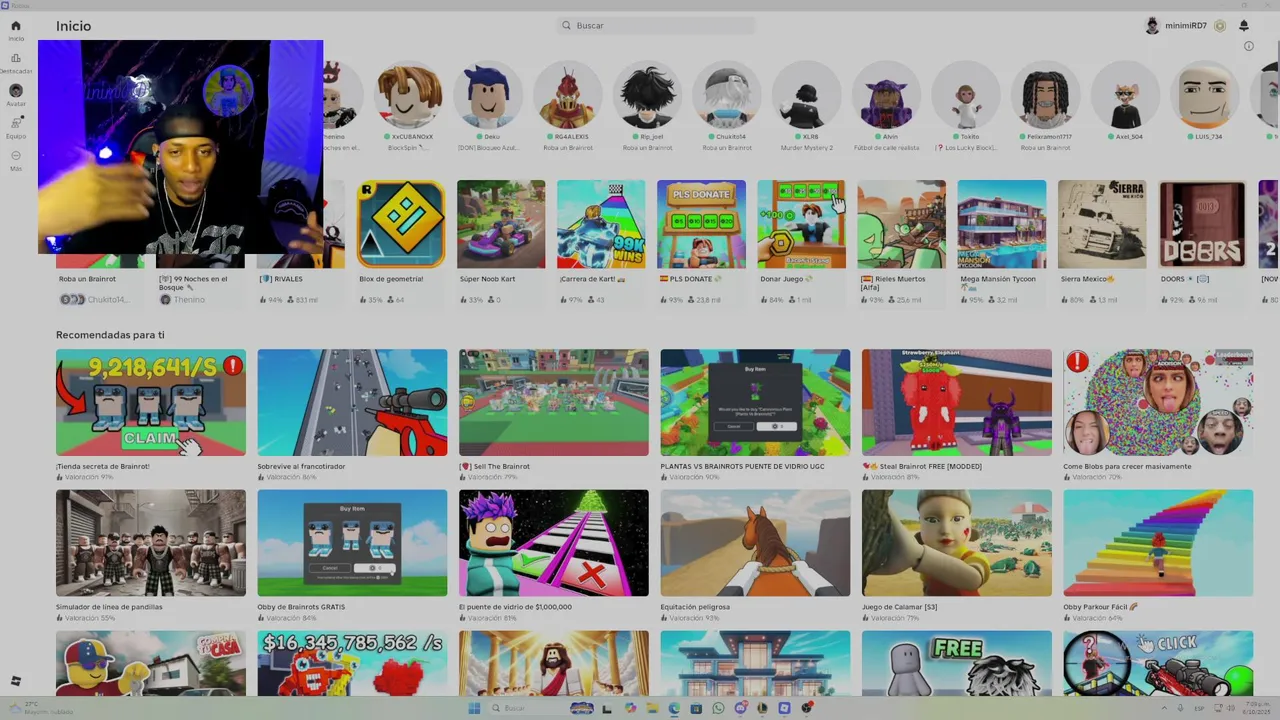Open the Sierra Mexico game tile
This screenshot has height=720, width=1280.
click(1102, 224)
